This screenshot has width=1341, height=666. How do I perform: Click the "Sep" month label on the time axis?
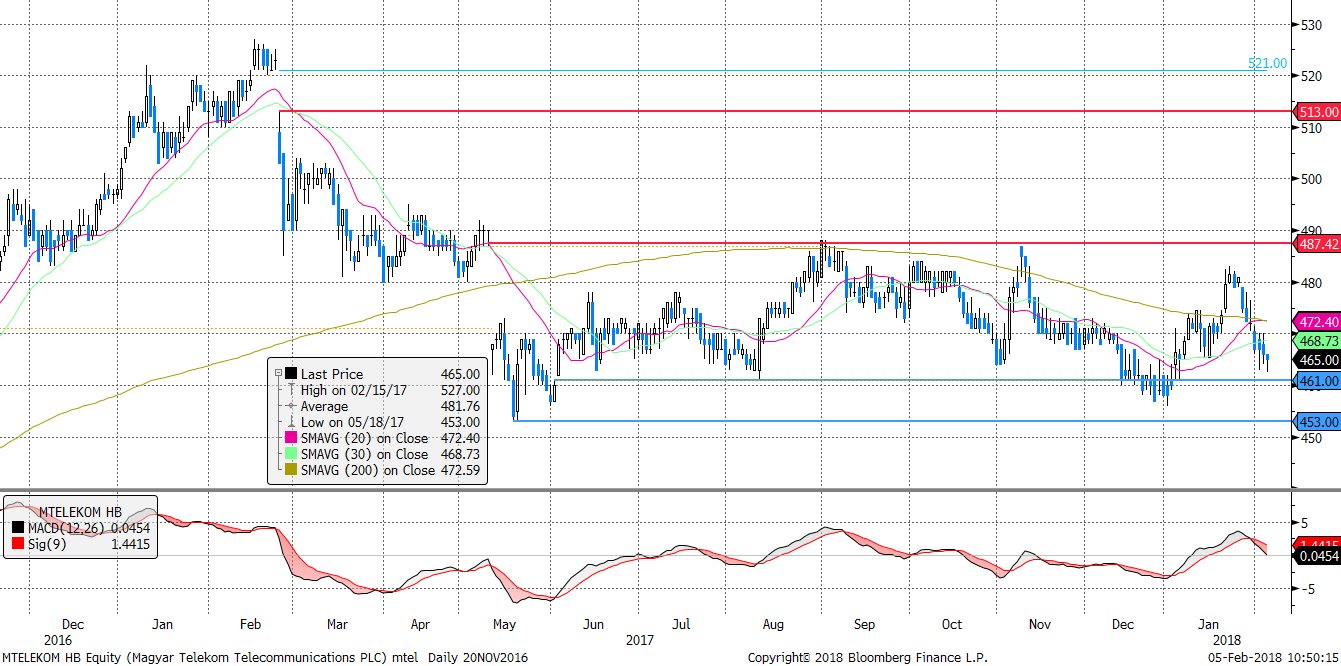[864, 624]
